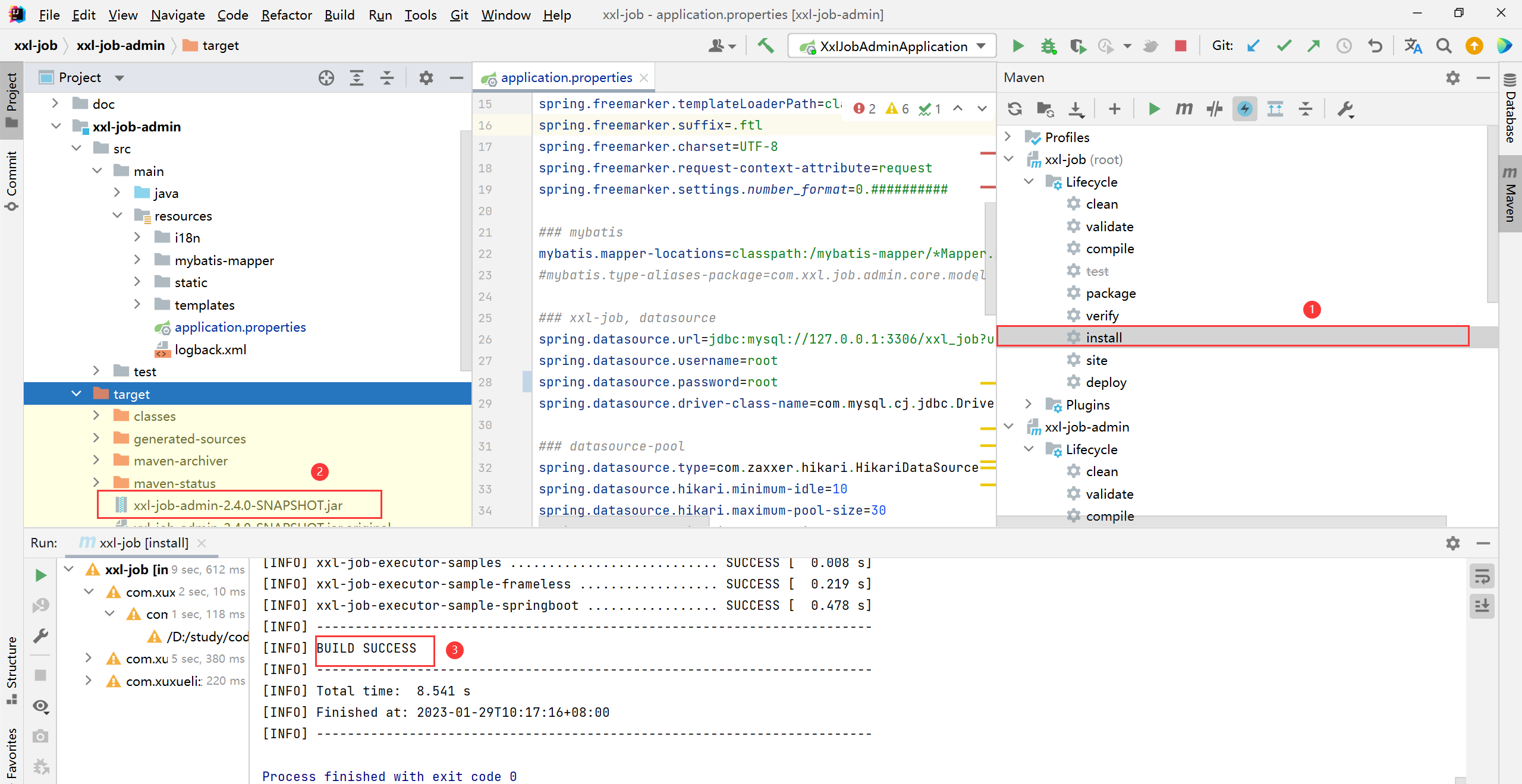Push commits via Git green arrow
1522x784 pixels.
[1313, 46]
